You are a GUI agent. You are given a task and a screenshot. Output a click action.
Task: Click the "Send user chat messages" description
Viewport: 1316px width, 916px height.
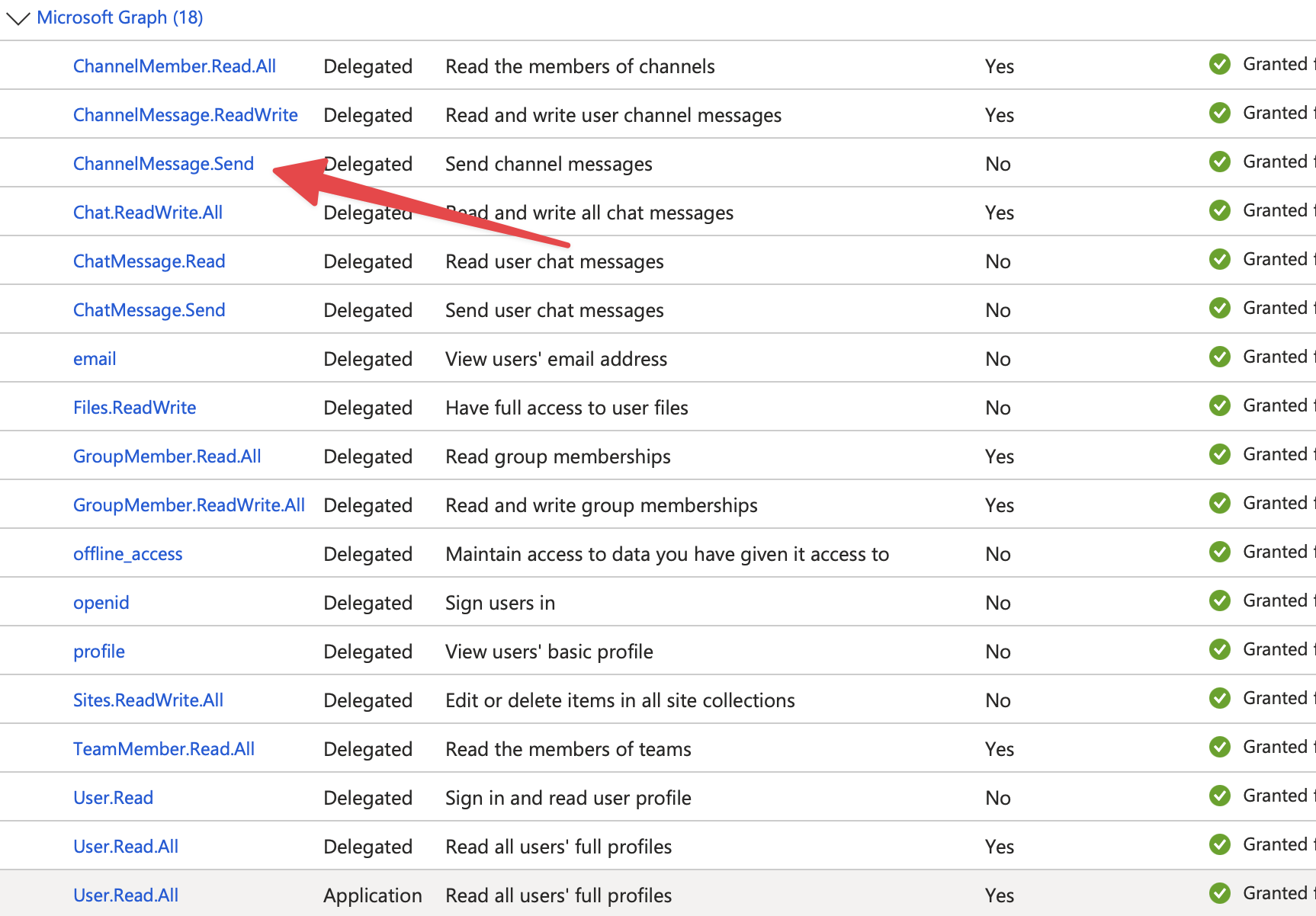pyautogui.click(x=555, y=310)
